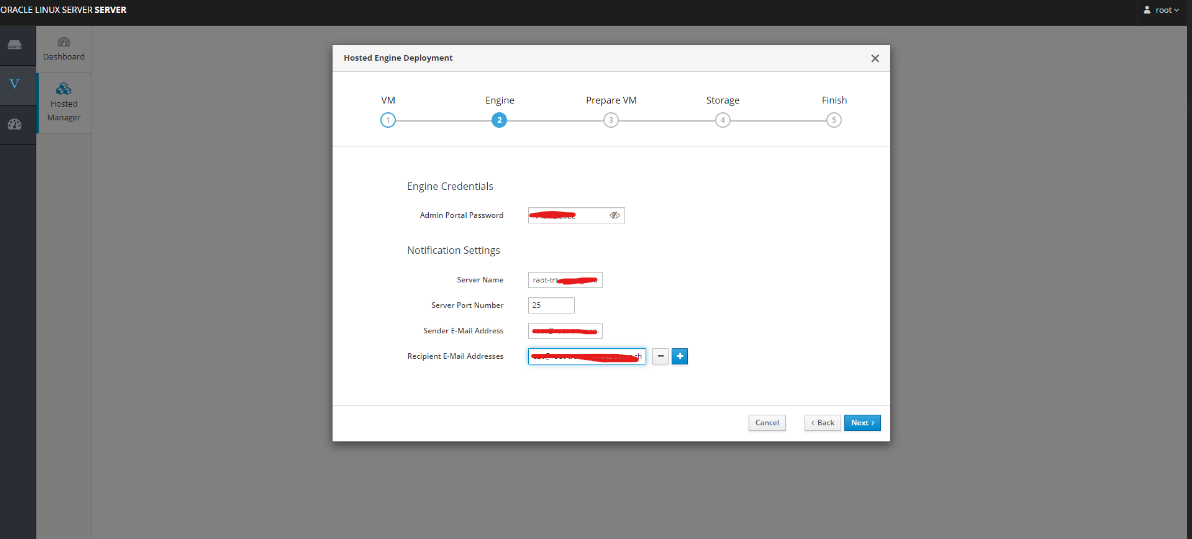Go to previous step with Back button
This screenshot has height=539, width=1192.
[x=822, y=423]
